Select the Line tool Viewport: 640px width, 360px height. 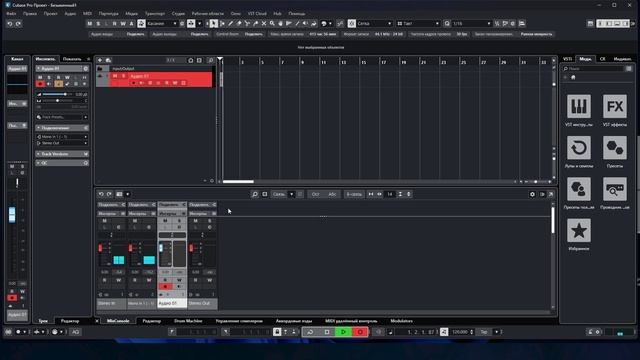297,24
